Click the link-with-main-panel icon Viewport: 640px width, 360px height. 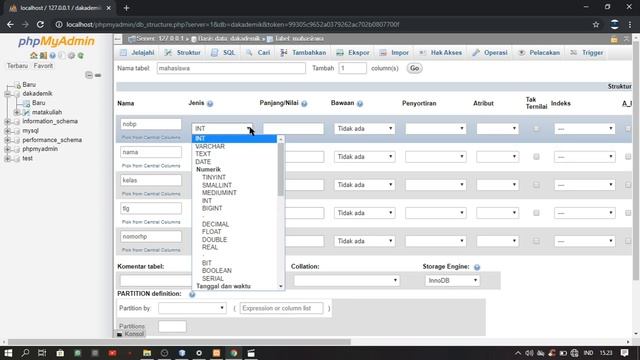click(x=98, y=75)
